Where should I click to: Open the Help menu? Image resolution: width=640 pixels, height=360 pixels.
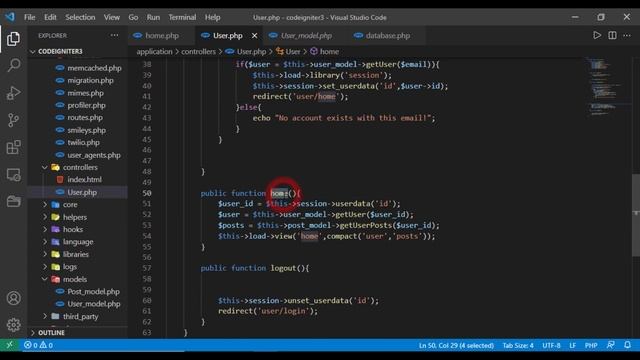(x=212, y=17)
